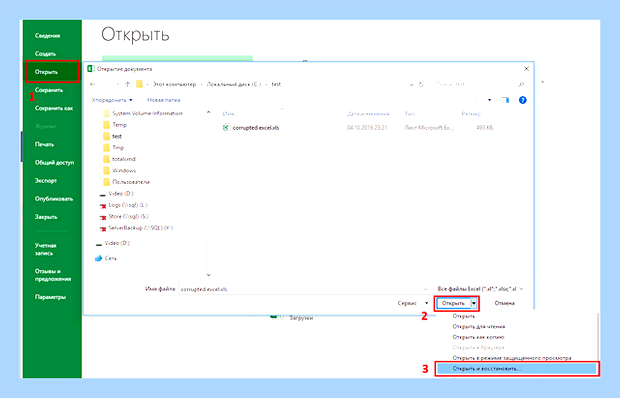
Task: Expand the Открыть button dropdown arrow
Action: tap(474, 303)
